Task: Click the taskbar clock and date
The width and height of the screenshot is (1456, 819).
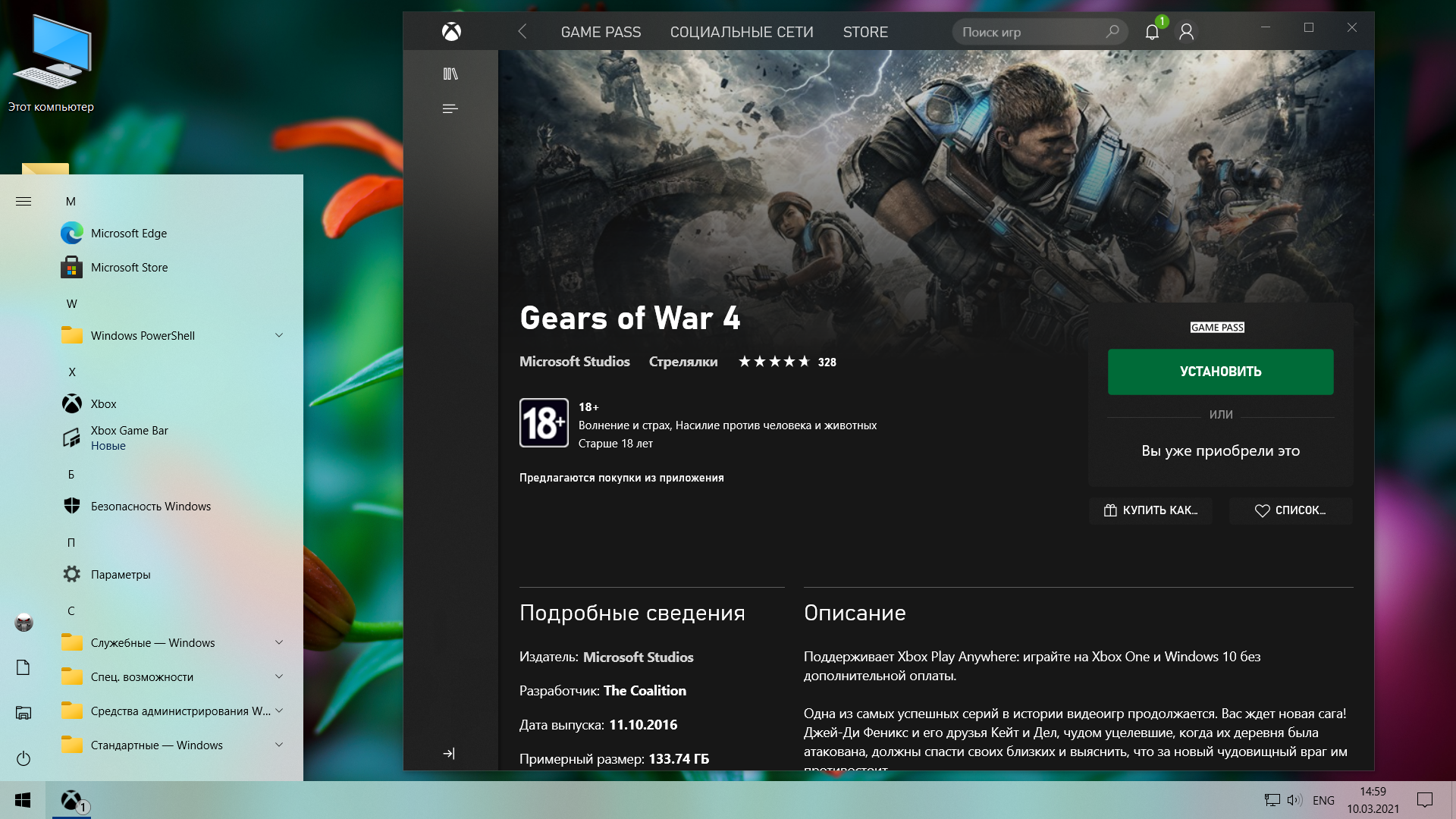Action: pyautogui.click(x=1373, y=800)
